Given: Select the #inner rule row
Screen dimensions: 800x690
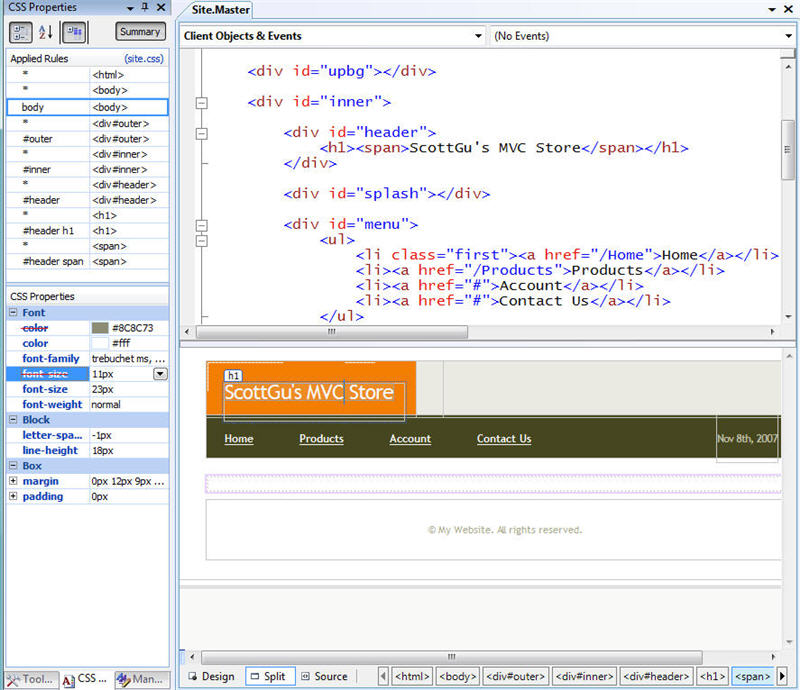Looking at the screenshot, I should pos(87,169).
